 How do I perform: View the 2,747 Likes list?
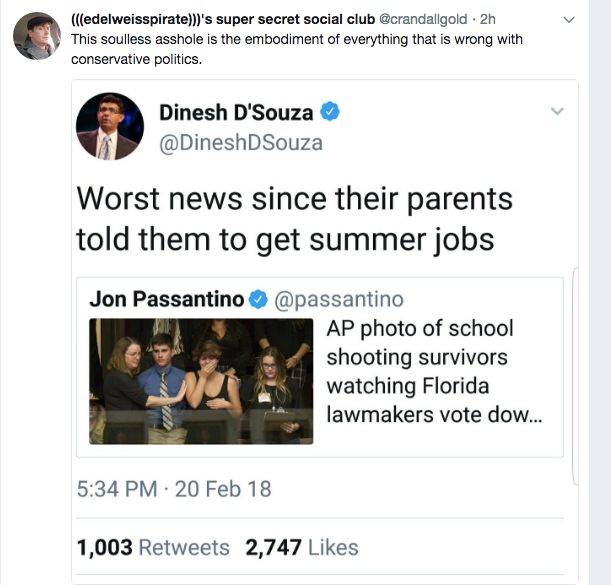[301, 547]
